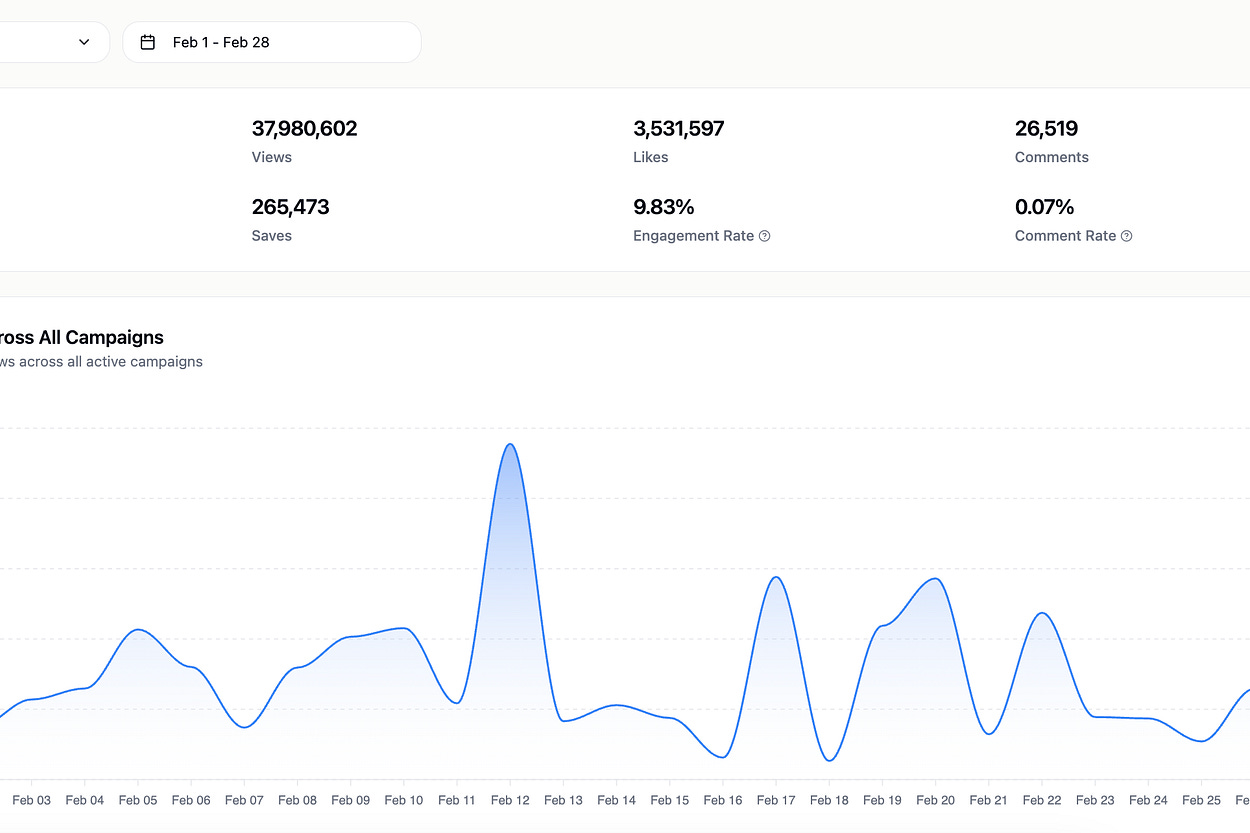Screen dimensions: 1250x833
Task: Click the Comment Rate label
Action: (x=1065, y=236)
